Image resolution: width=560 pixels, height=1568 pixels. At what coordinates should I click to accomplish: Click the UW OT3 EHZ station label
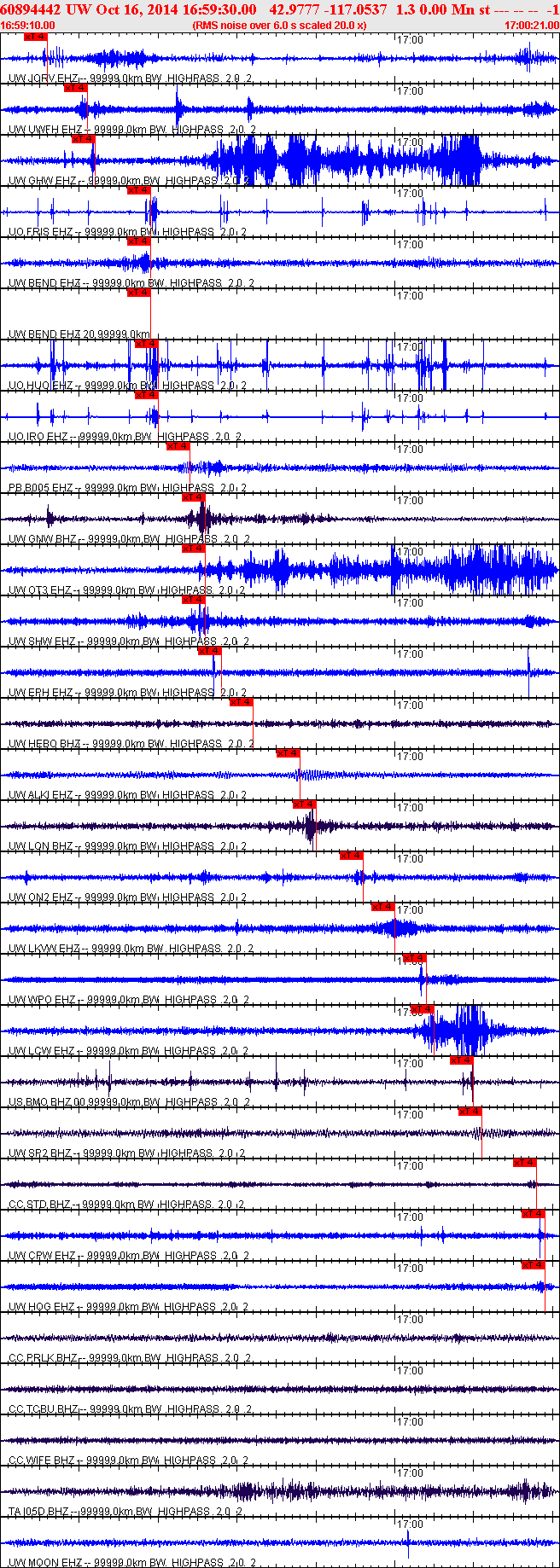(128, 590)
